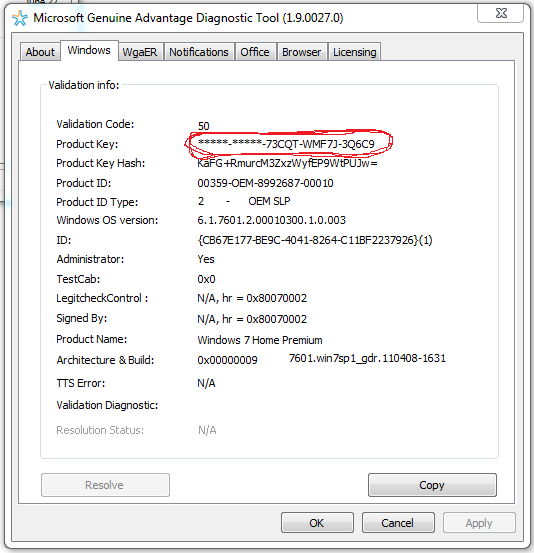Click the OEM SLP product type text
Viewport: 534px width, 553px height.
[269, 201]
